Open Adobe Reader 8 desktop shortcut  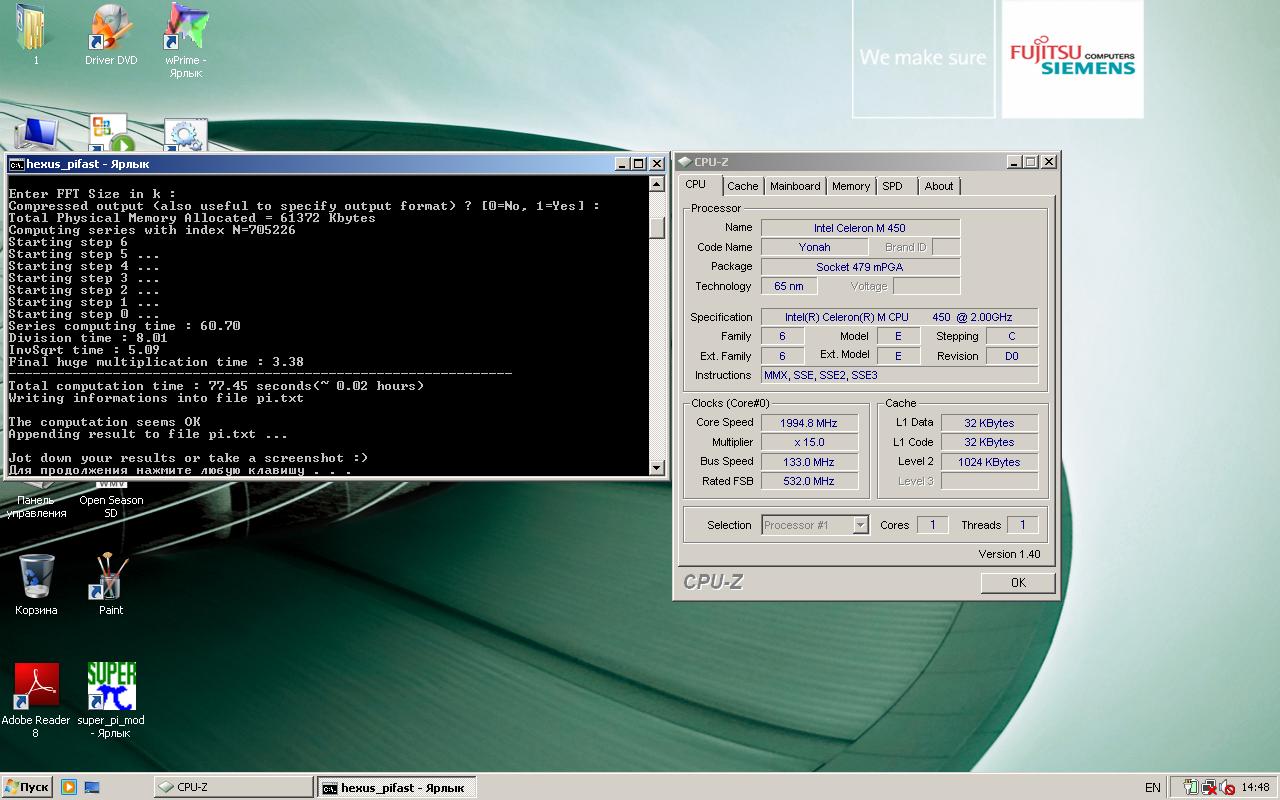36,687
